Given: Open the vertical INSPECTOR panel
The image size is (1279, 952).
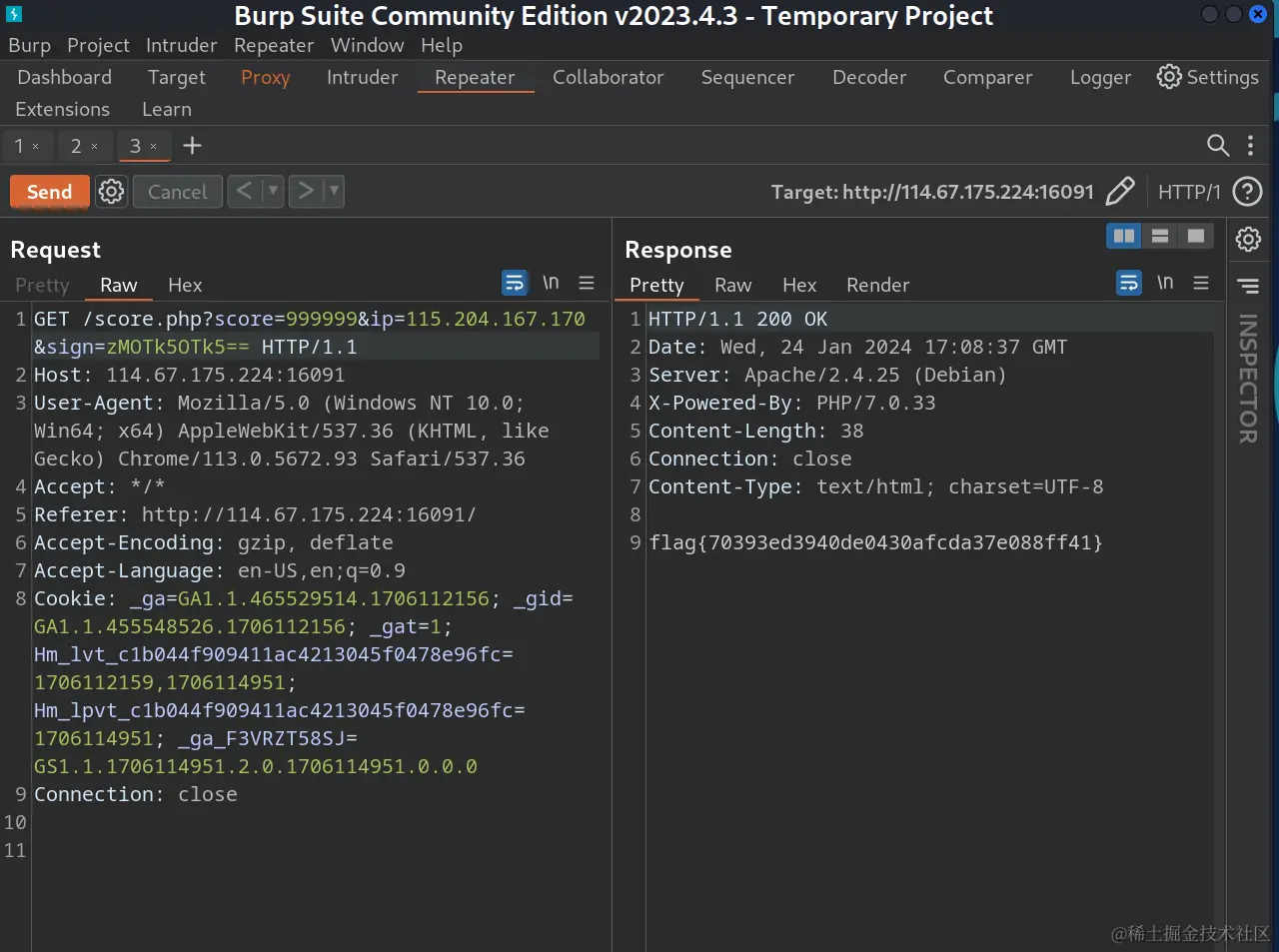Looking at the screenshot, I should 1248,379.
